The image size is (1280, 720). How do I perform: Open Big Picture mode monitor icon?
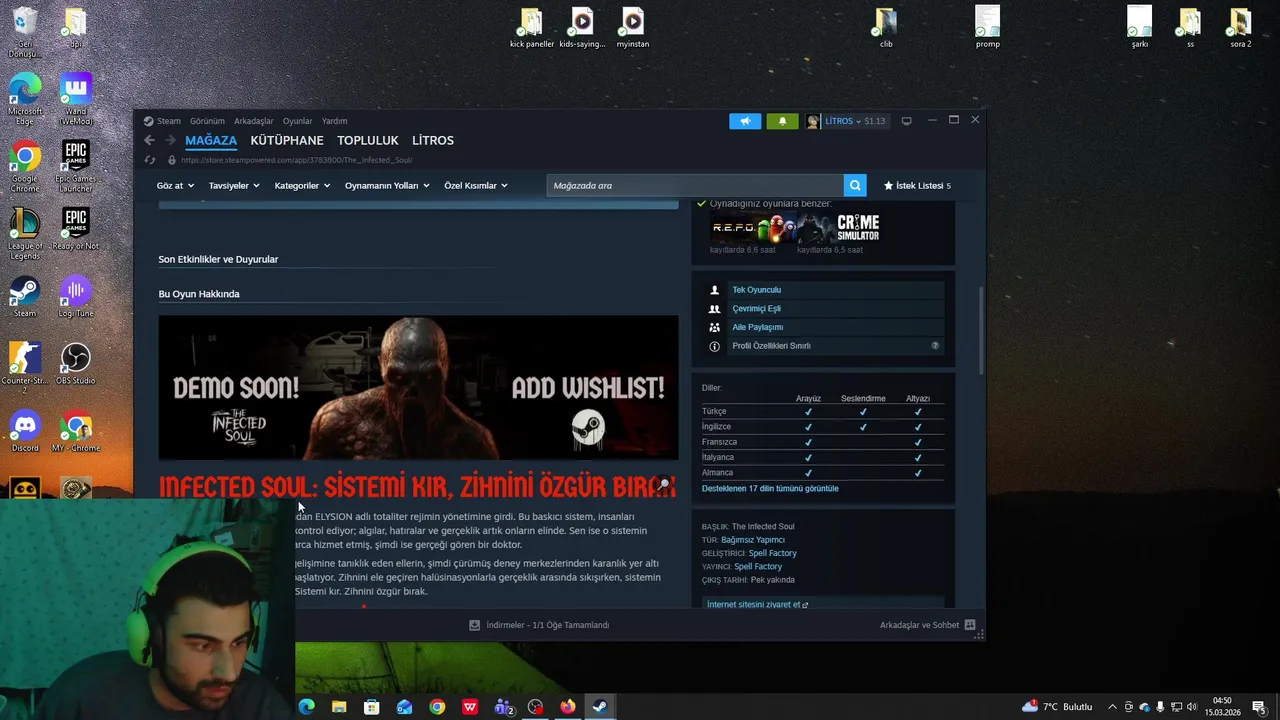coord(907,121)
